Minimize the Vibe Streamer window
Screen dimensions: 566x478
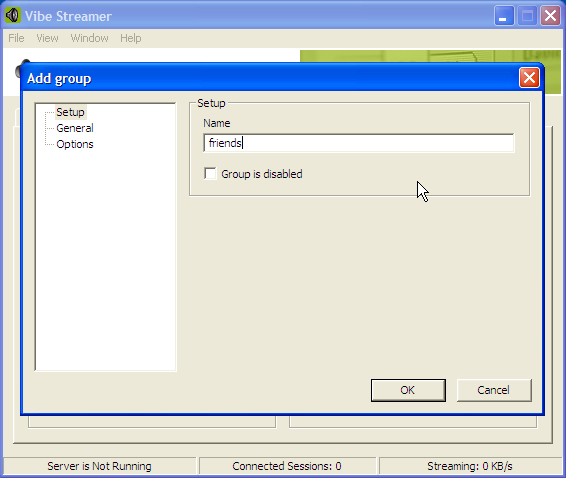(x=504, y=16)
